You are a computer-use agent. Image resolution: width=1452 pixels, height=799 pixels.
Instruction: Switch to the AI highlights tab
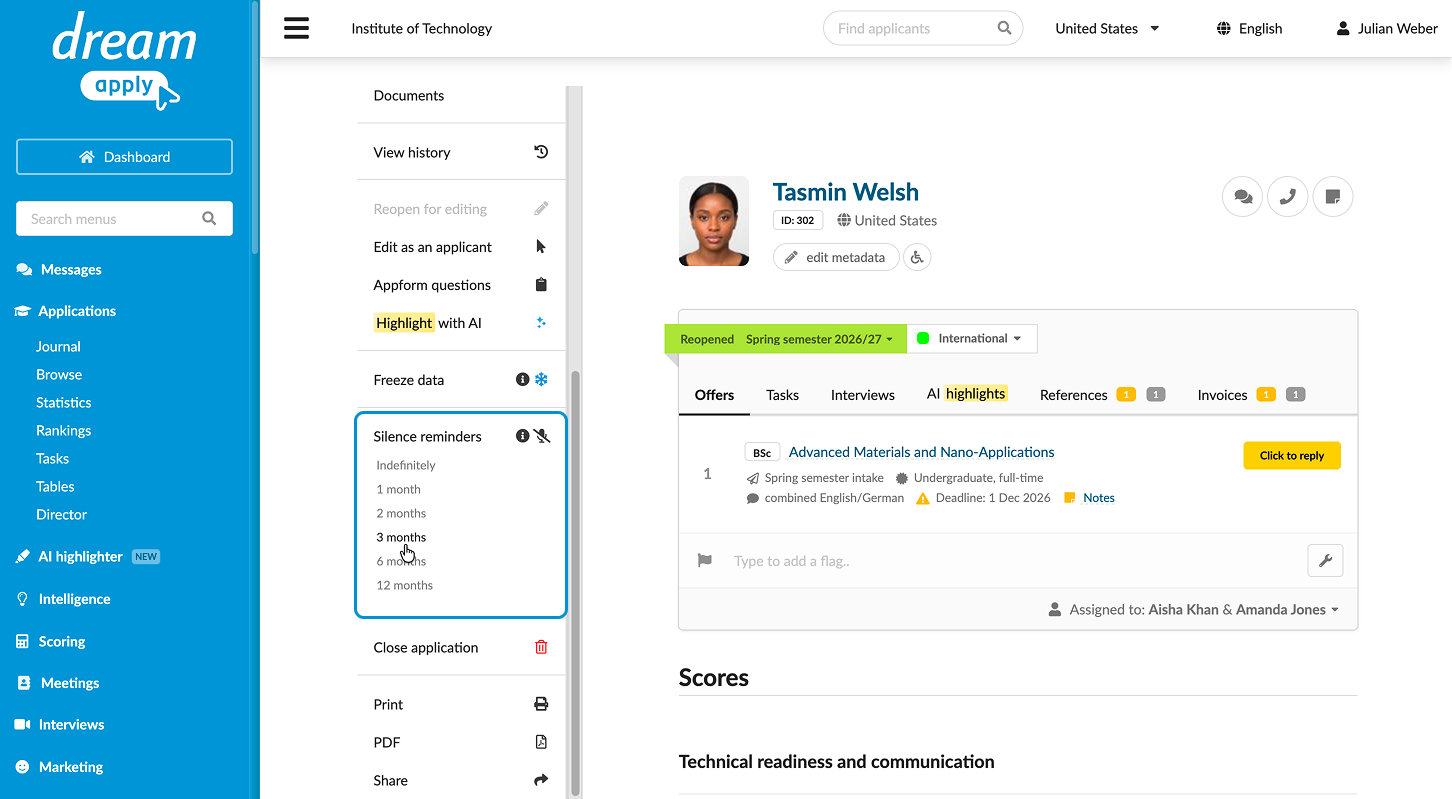tap(966, 394)
